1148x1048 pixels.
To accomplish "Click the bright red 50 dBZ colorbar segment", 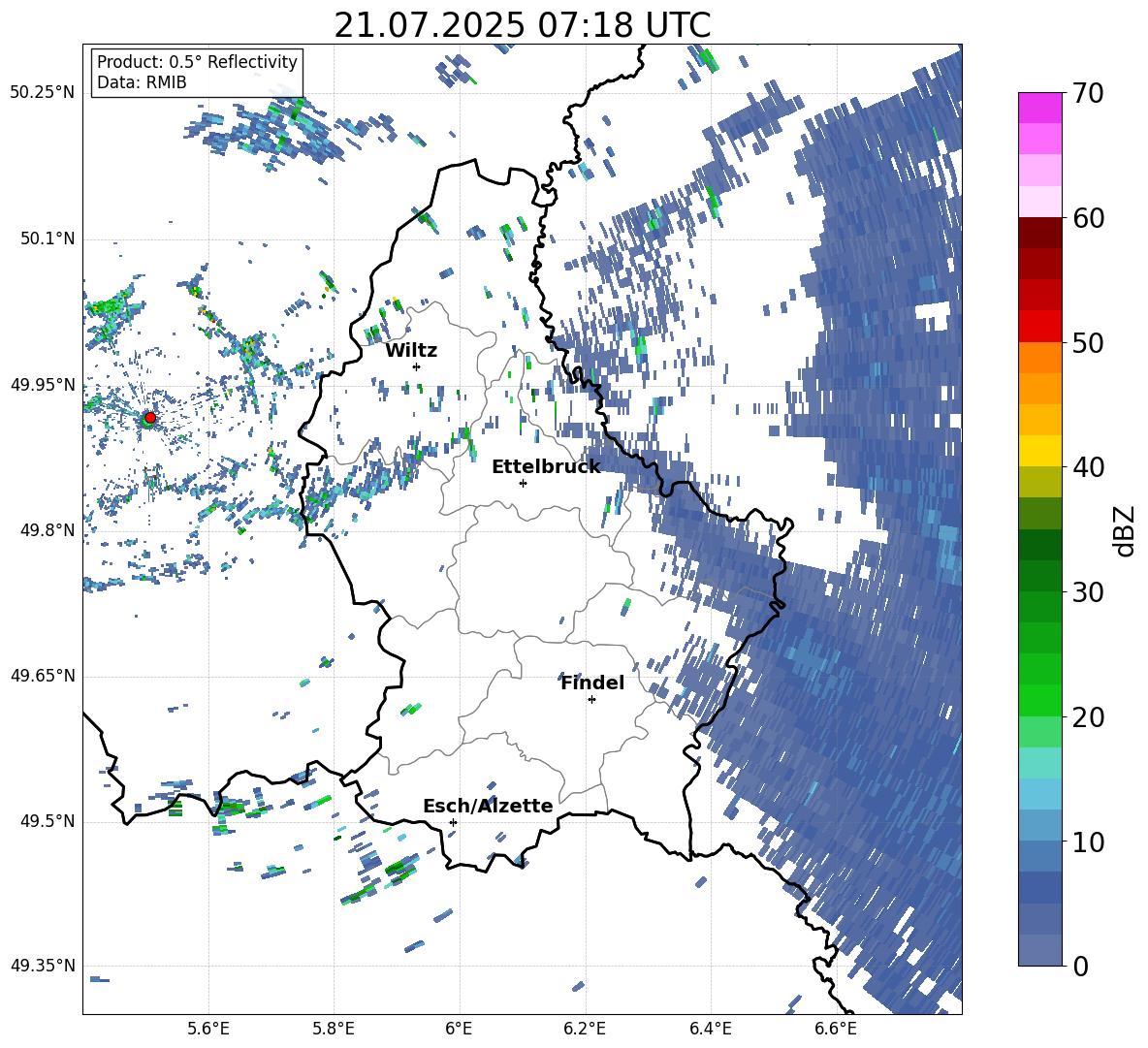I will [1039, 327].
